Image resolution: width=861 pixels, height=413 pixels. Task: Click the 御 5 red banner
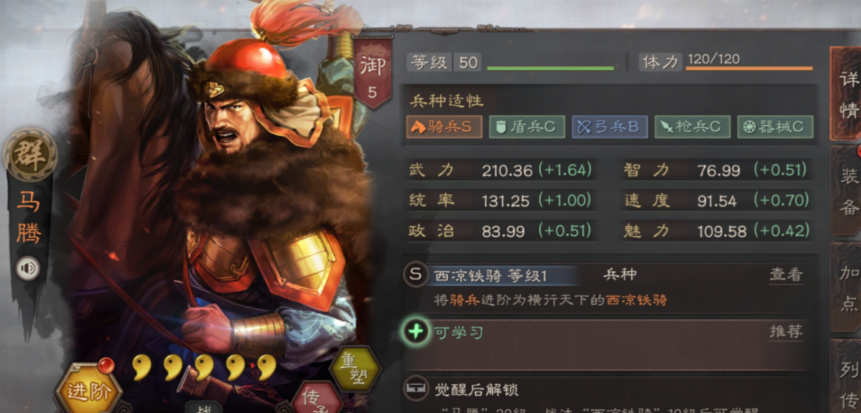373,72
